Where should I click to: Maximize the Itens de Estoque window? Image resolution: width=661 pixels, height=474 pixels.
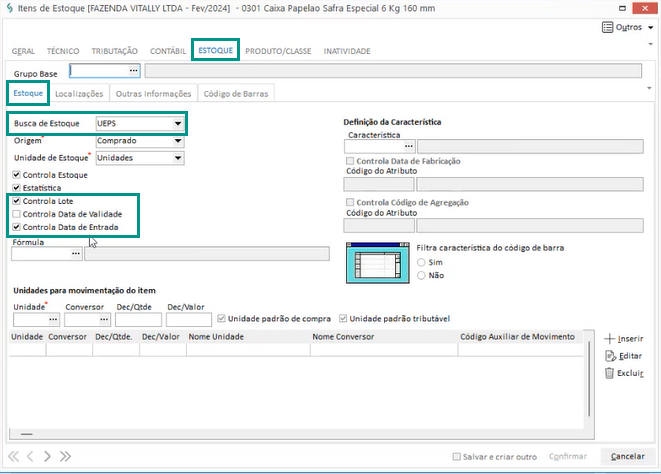(x=622, y=8)
